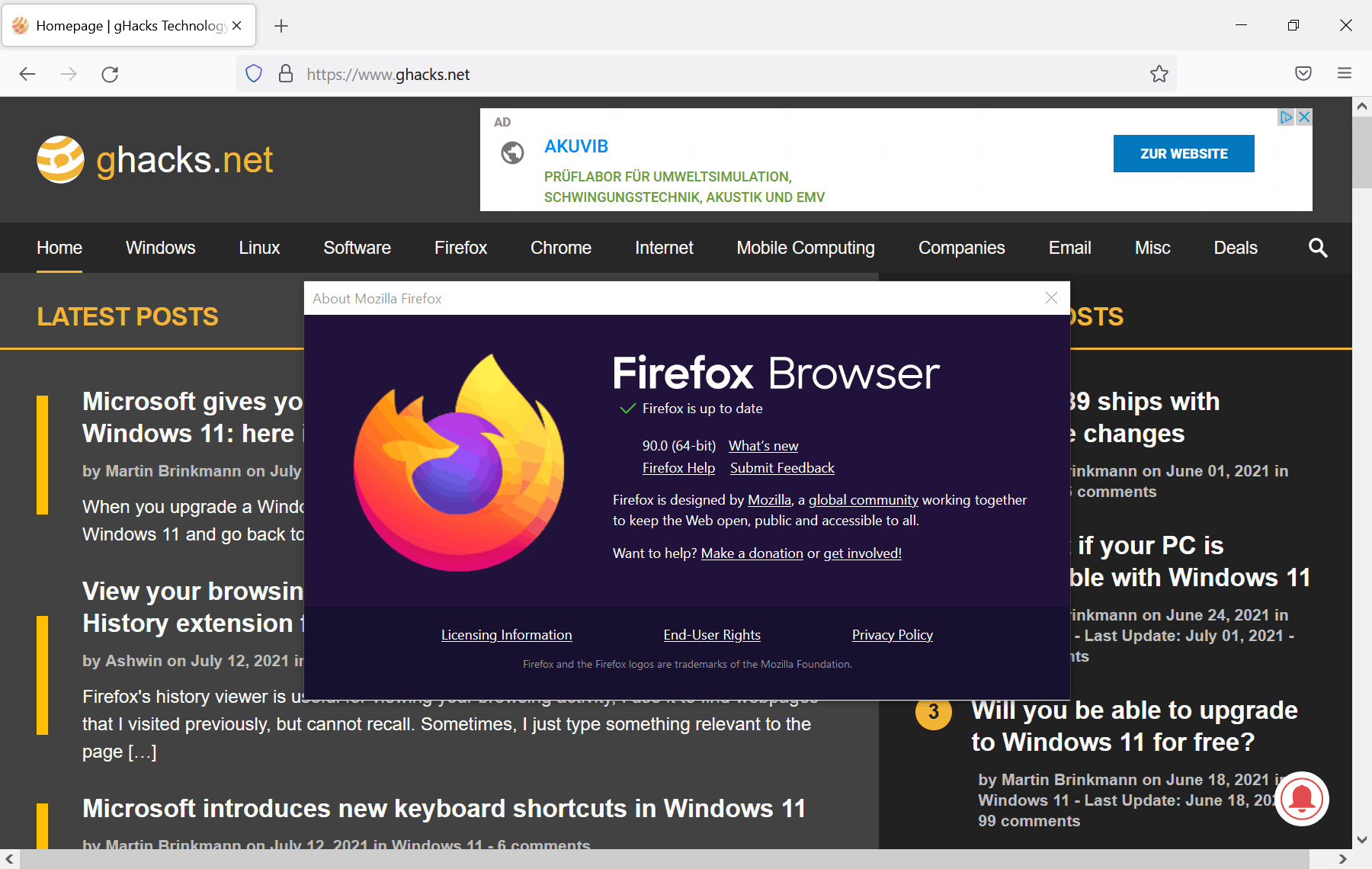The image size is (1372, 869).
Task: Click the vertical scrollbar up arrow
Action: point(1362,107)
